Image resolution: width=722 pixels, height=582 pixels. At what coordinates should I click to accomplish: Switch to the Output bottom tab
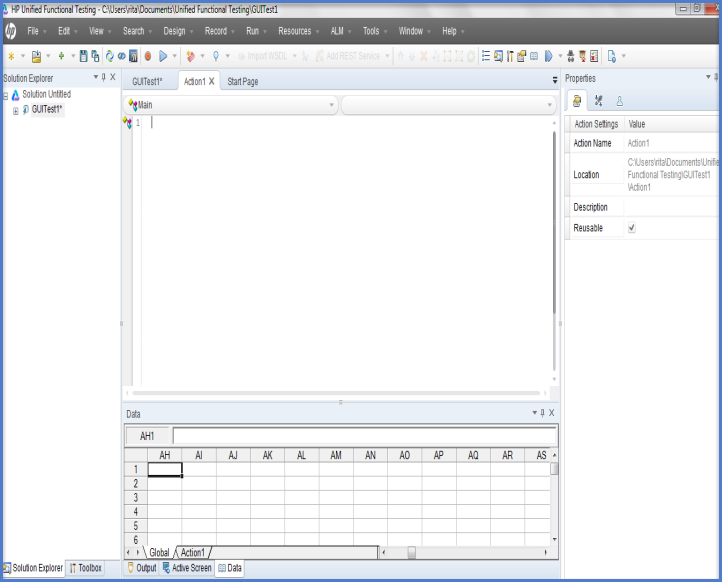pyautogui.click(x=142, y=568)
